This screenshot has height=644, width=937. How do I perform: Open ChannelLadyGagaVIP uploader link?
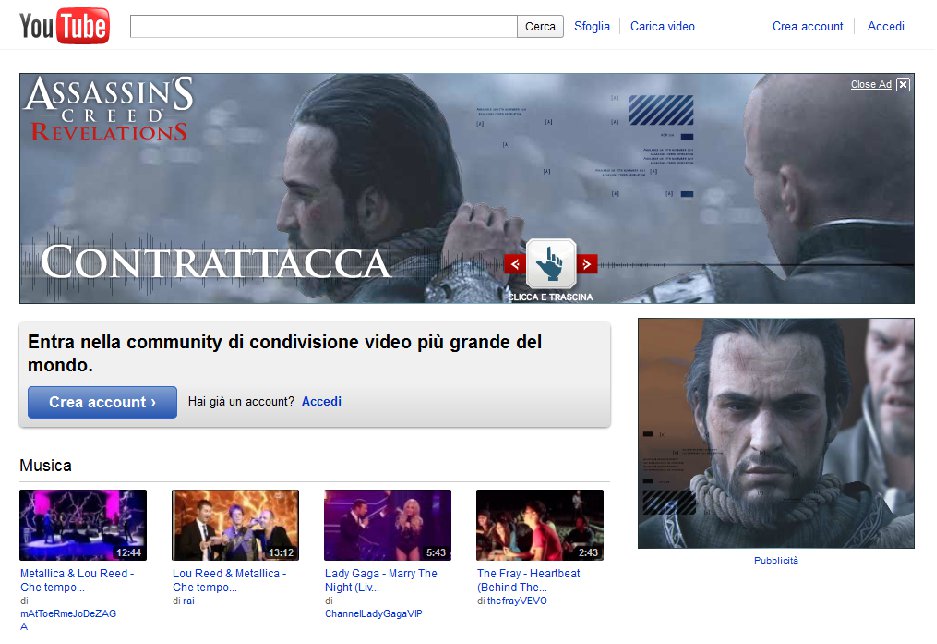[x=373, y=614]
